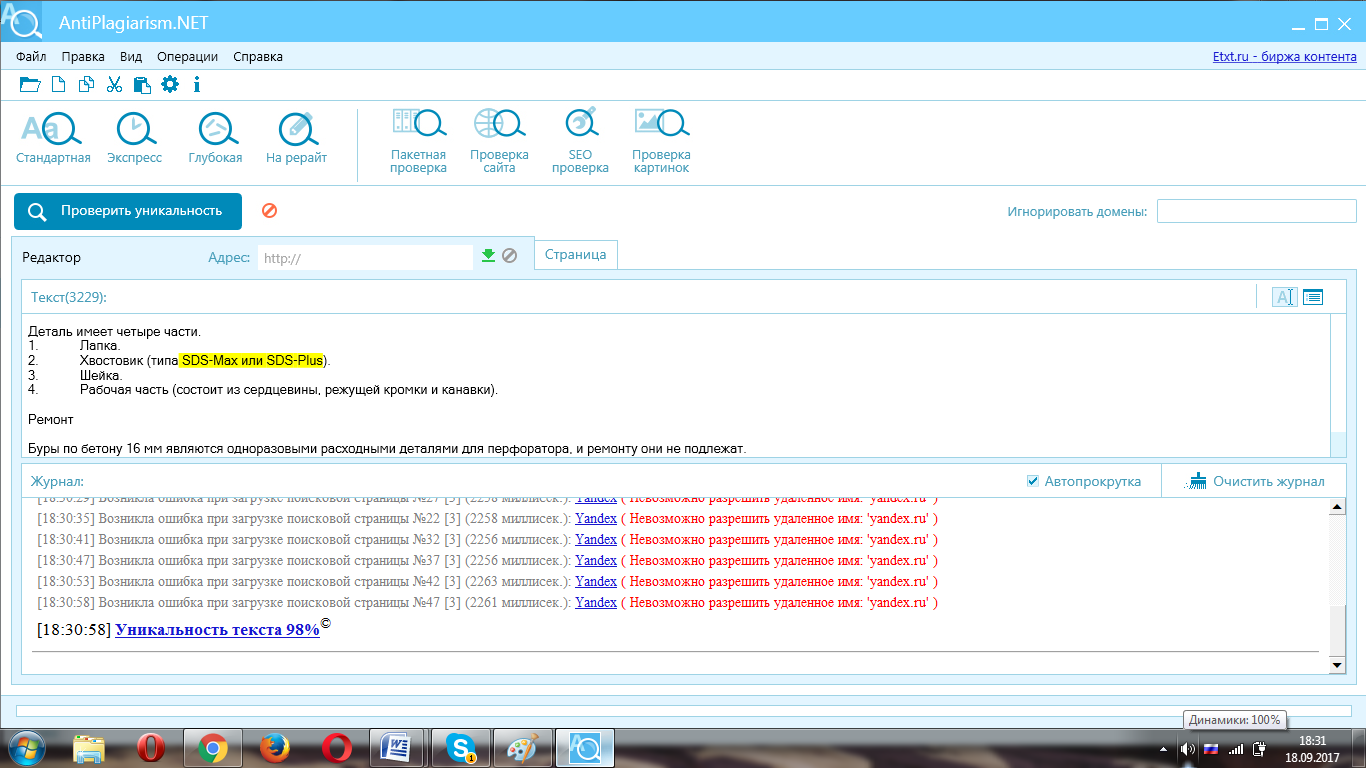Open settings via the gear icon
Image resolution: width=1366 pixels, height=768 pixels.
[170, 85]
